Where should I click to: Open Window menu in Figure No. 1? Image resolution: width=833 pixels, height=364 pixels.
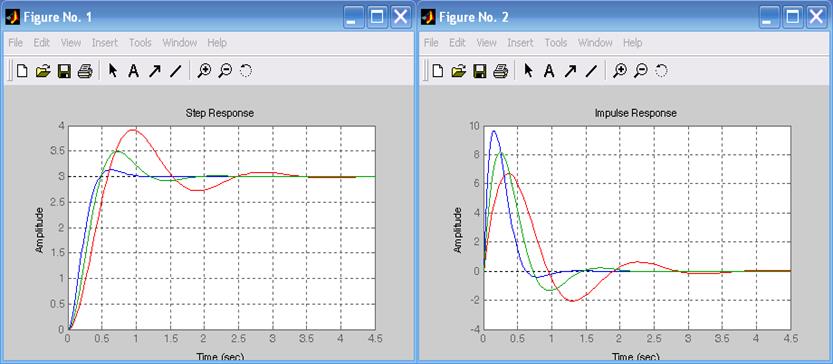(180, 43)
